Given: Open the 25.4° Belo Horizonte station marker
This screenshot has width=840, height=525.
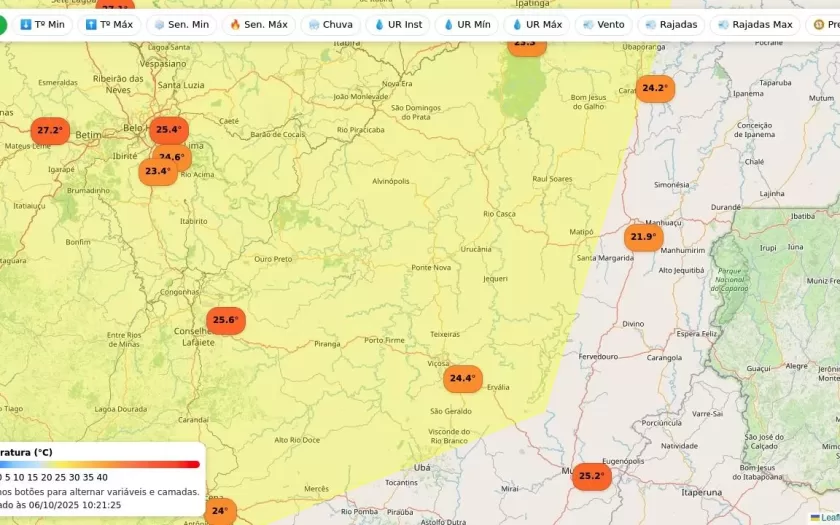Looking at the screenshot, I should (x=168, y=129).
